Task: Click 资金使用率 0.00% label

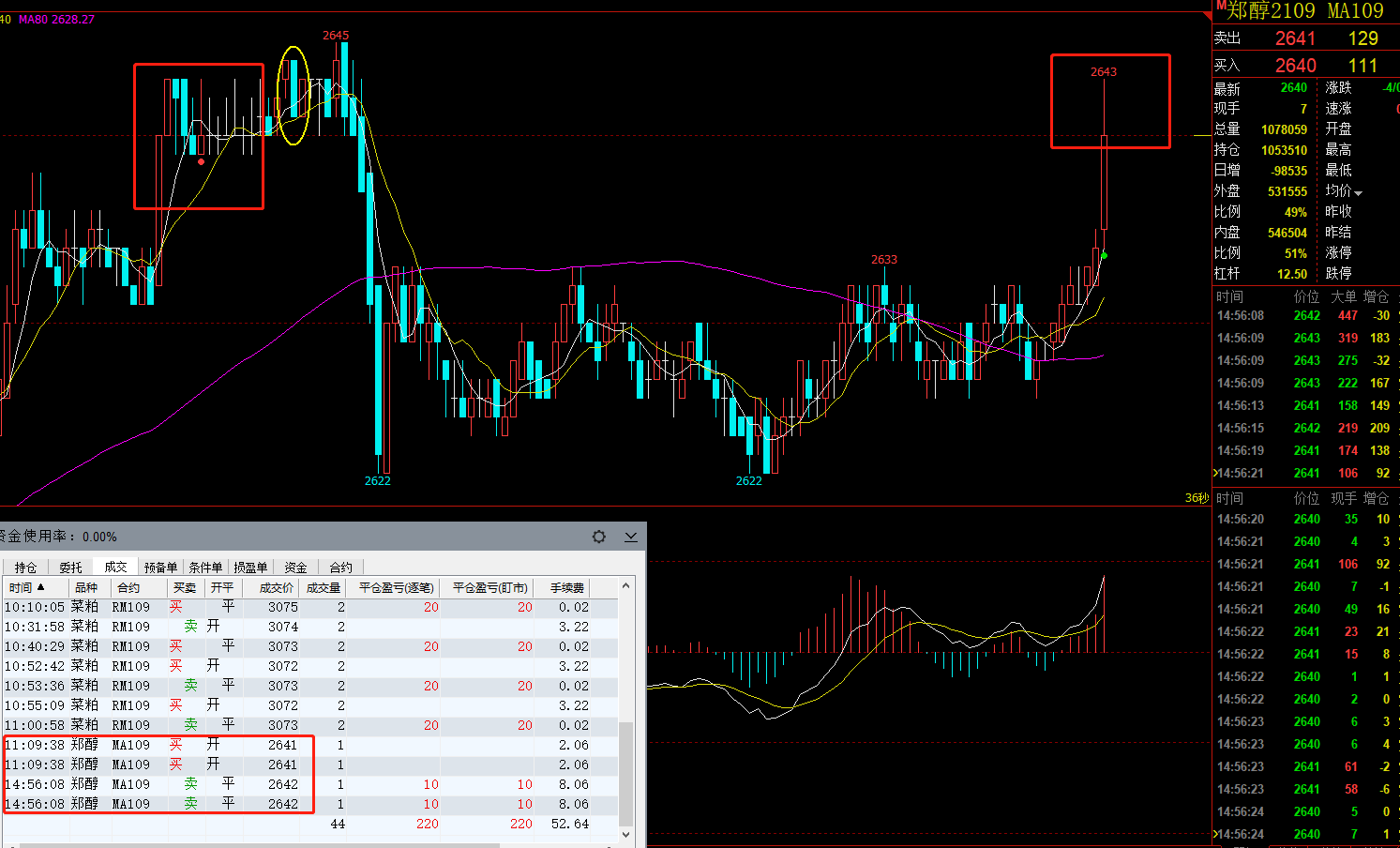Action: (x=59, y=537)
